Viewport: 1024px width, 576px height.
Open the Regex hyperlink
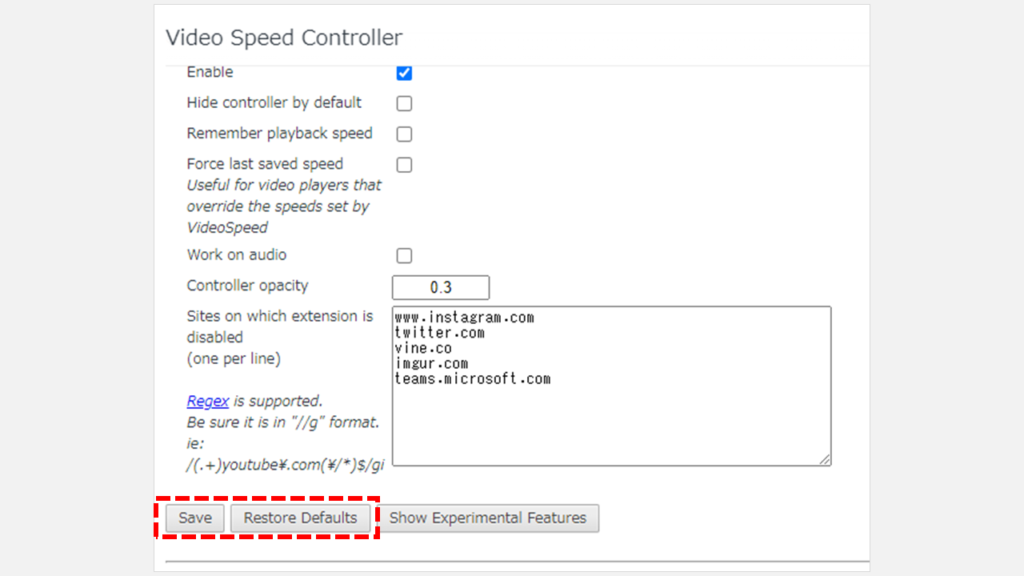[x=207, y=401]
